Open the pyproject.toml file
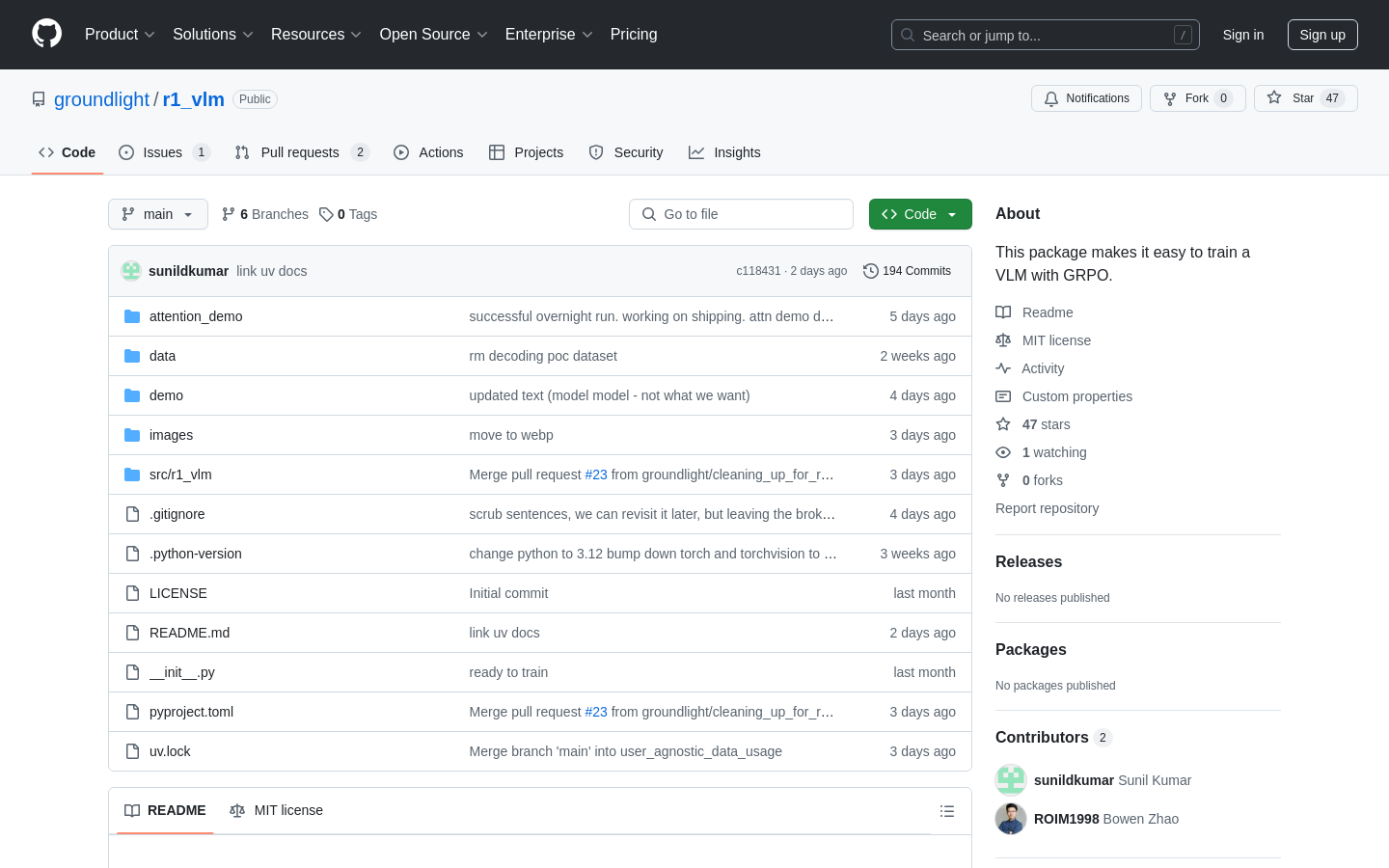The image size is (1389, 868). [x=191, y=712]
